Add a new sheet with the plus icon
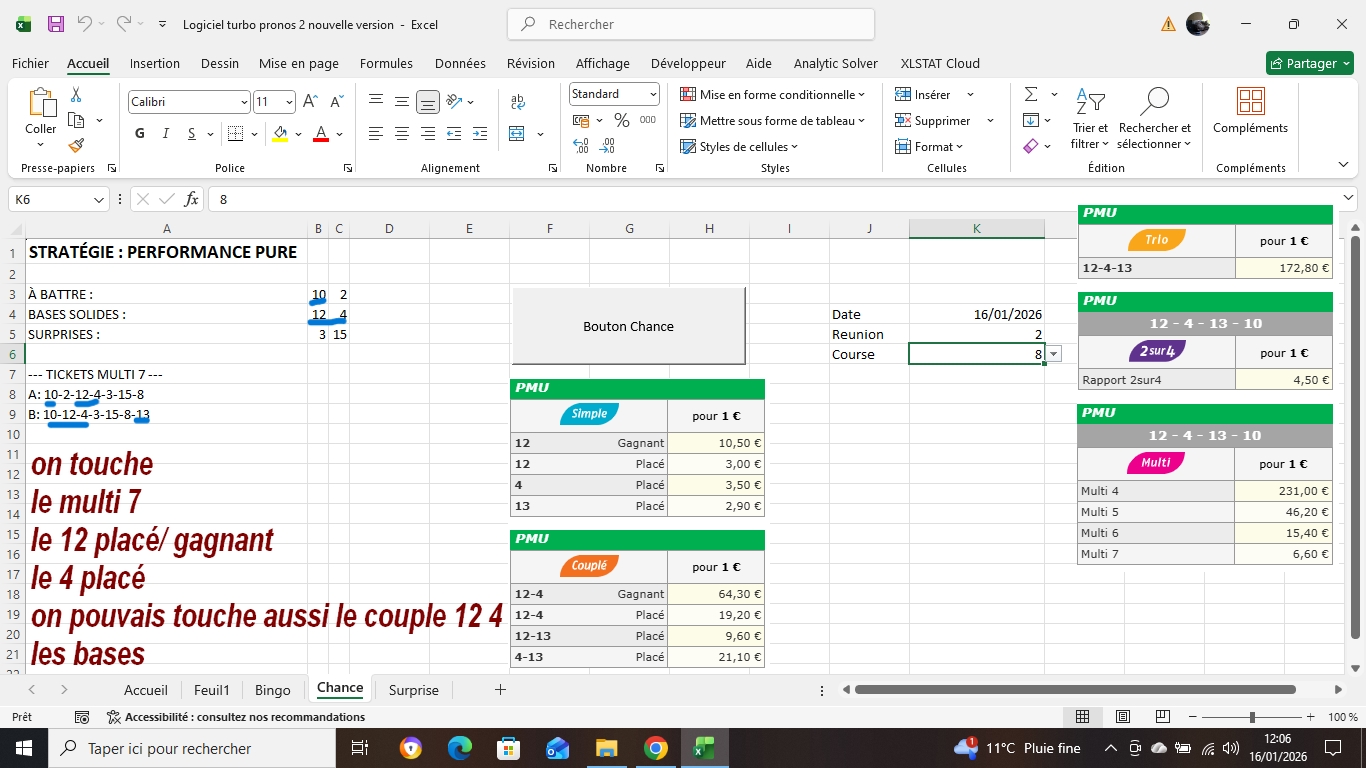This screenshot has width=1366, height=768. coord(500,690)
